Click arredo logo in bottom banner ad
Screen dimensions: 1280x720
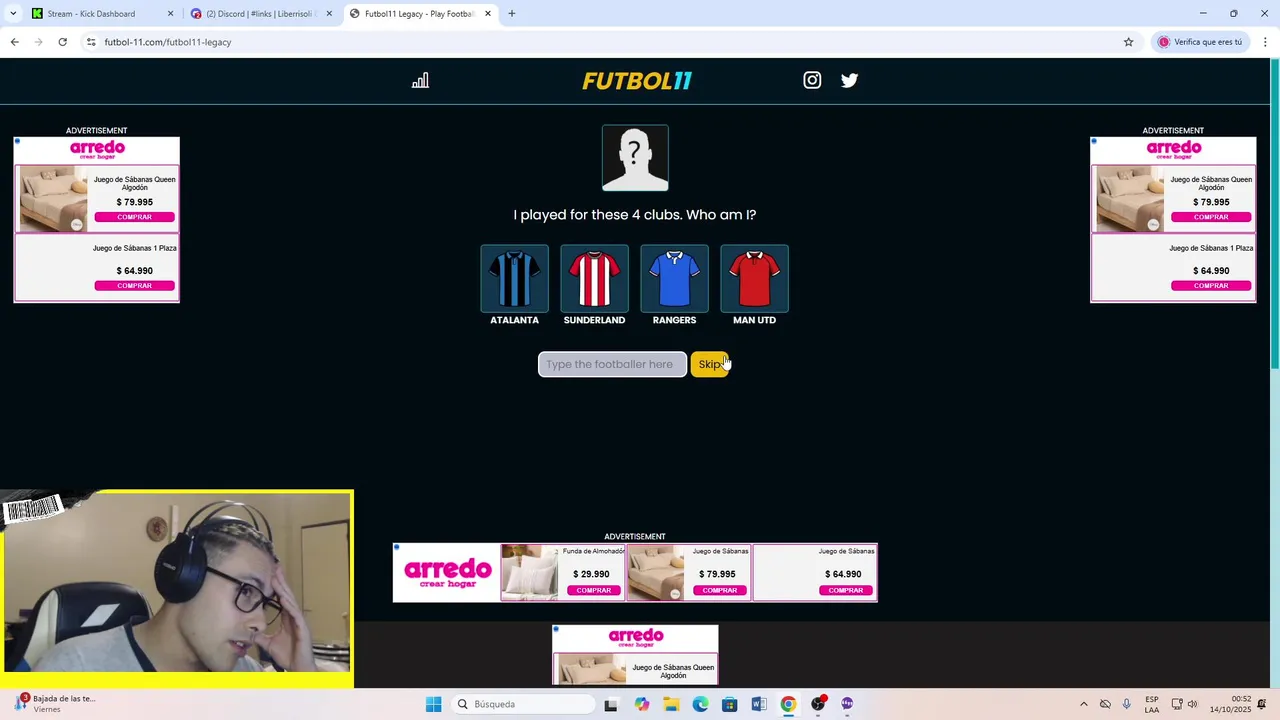pos(447,572)
